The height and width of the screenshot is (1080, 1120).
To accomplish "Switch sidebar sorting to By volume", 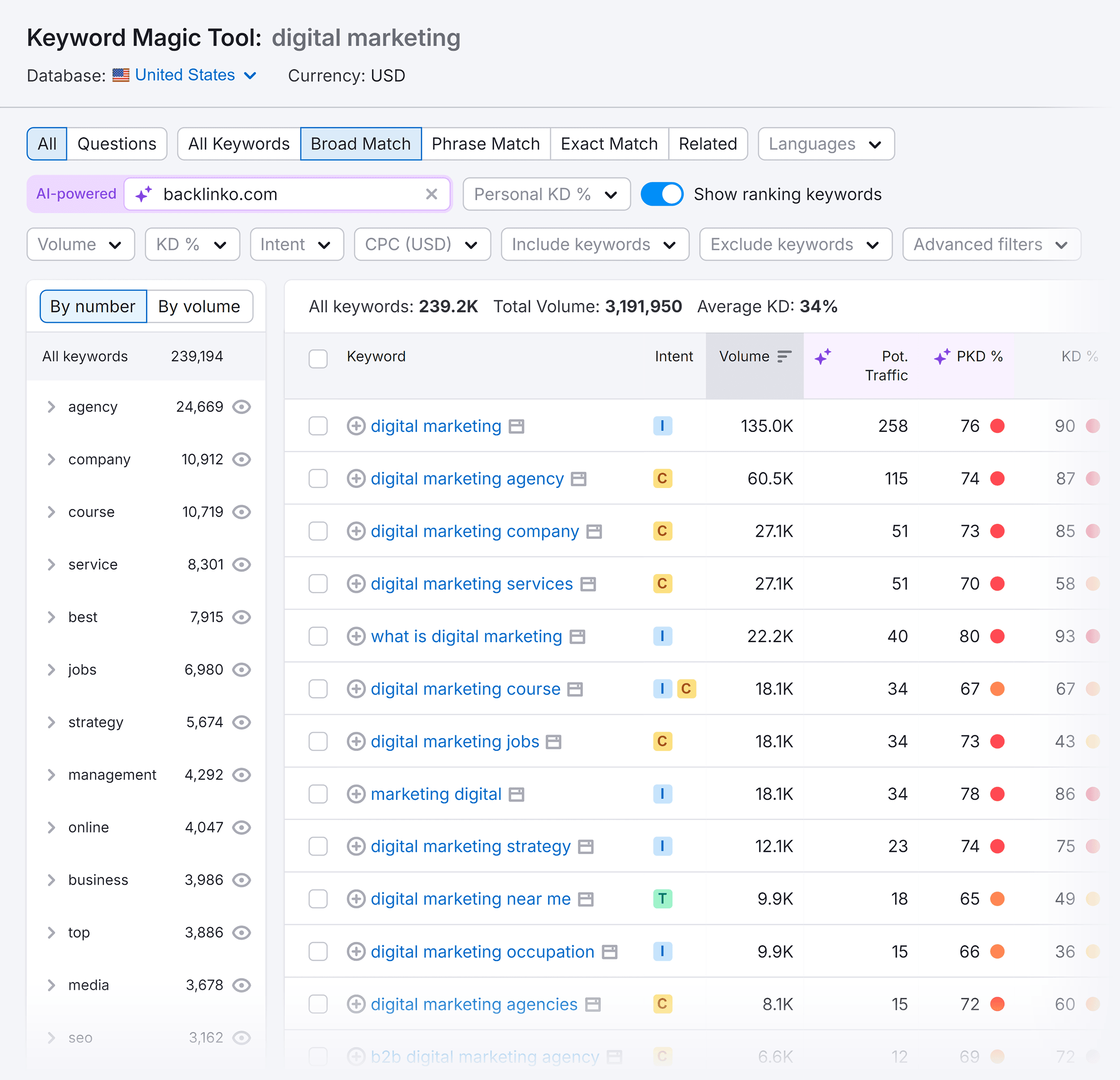I will pyautogui.click(x=199, y=307).
